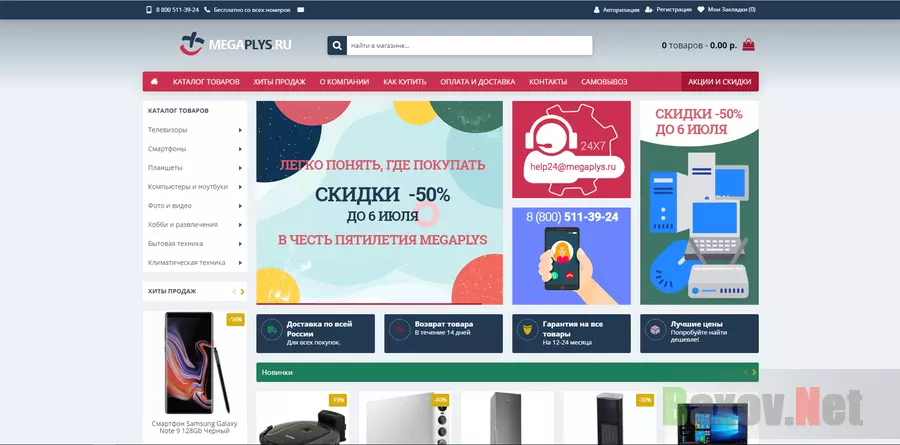
Task: Click the gray refrigerator product image
Action: click(x=506, y=419)
